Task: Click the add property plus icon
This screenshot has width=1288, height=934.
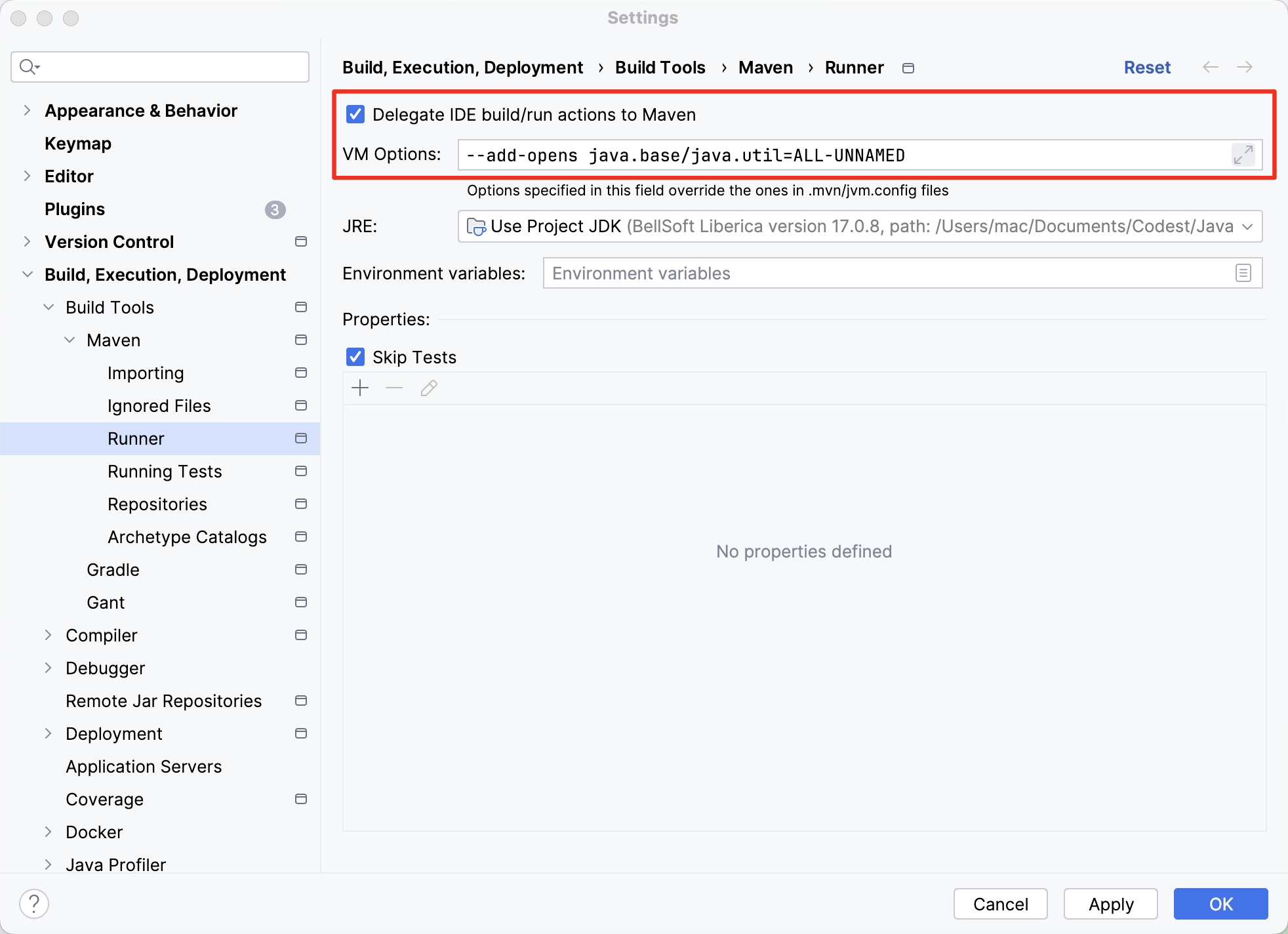Action: [x=360, y=388]
